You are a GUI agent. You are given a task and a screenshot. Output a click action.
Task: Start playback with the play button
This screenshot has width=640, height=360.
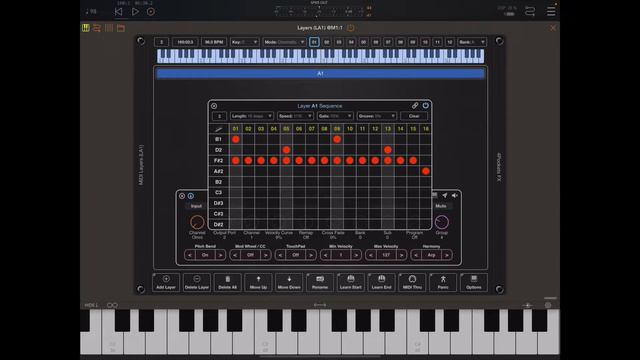tap(135, 12)
